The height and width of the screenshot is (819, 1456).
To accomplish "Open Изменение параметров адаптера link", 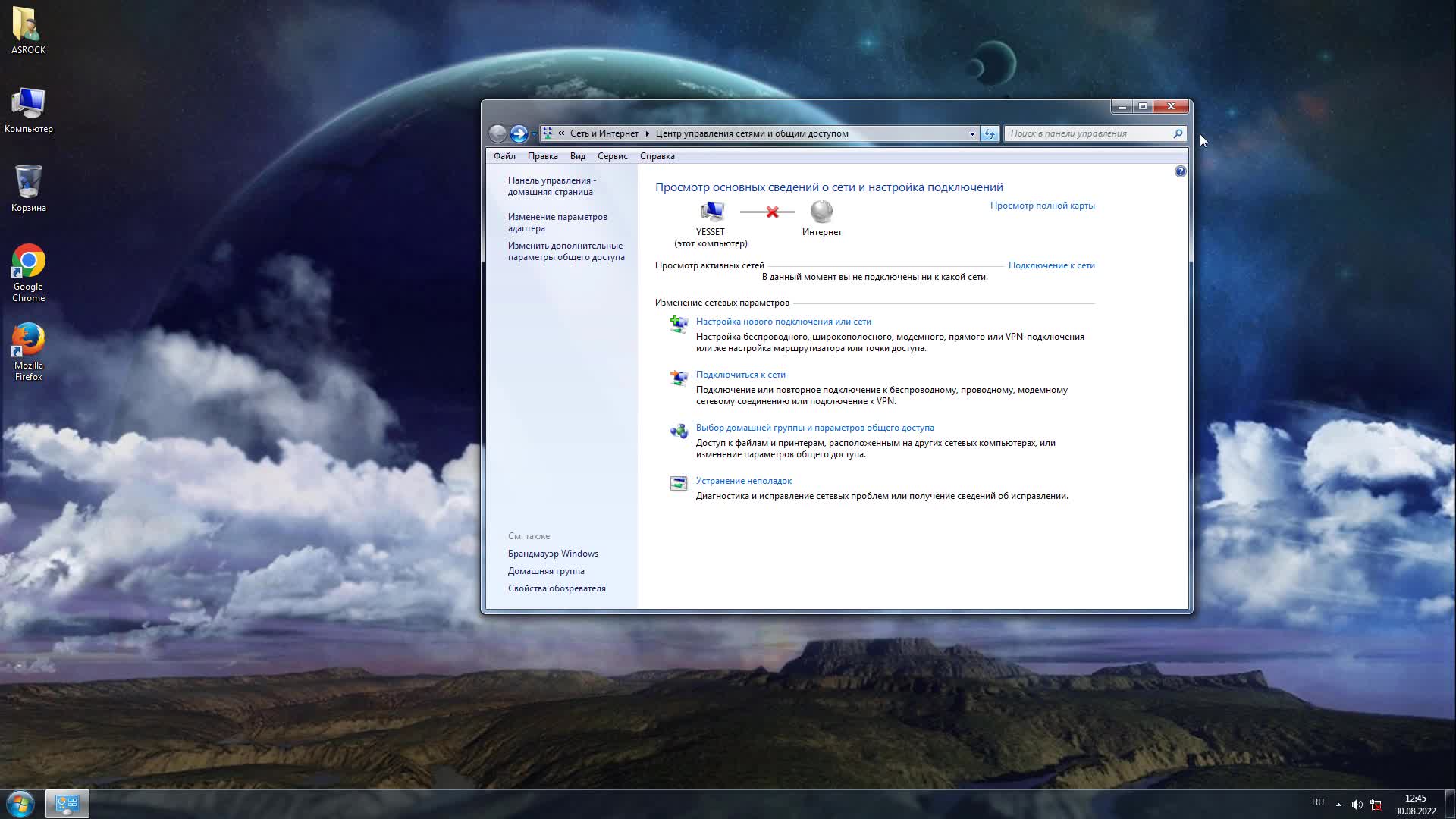I will [557, 222].
